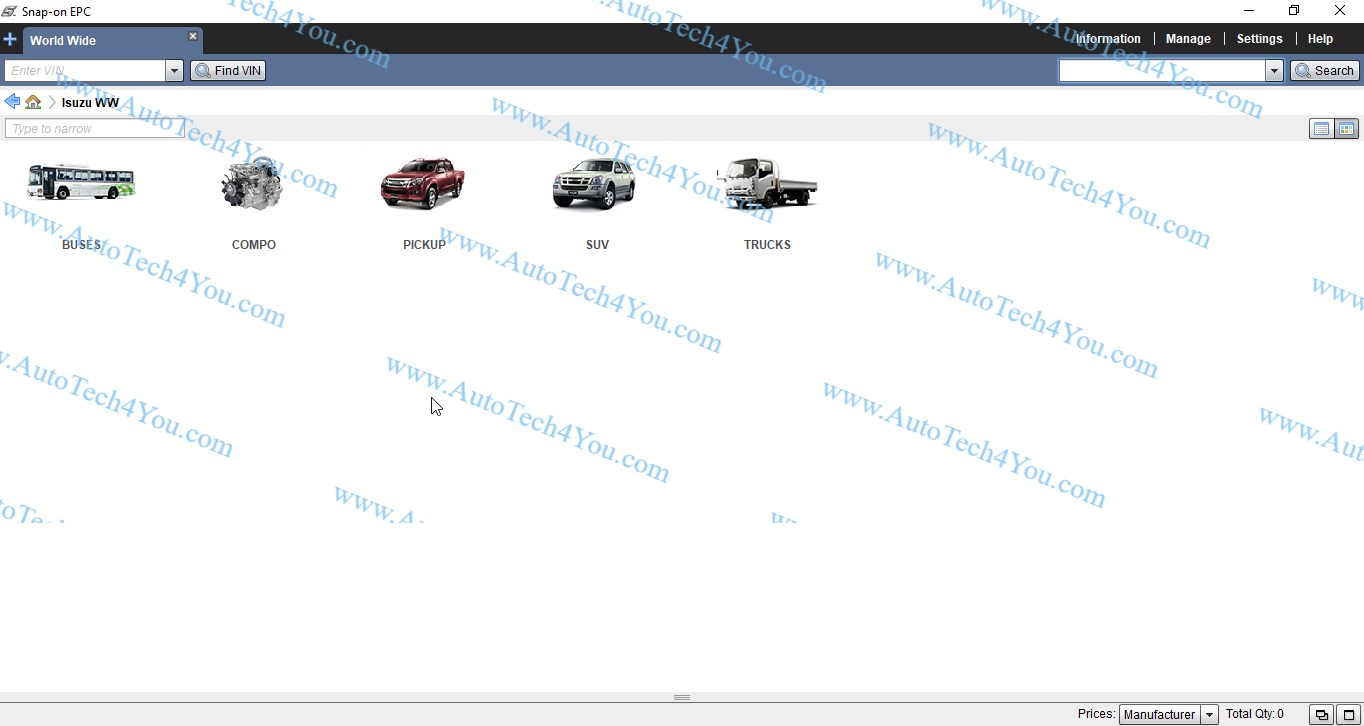Open the Information menu
This screenshot has width=1364, height=726.
tap(1108, 39)
